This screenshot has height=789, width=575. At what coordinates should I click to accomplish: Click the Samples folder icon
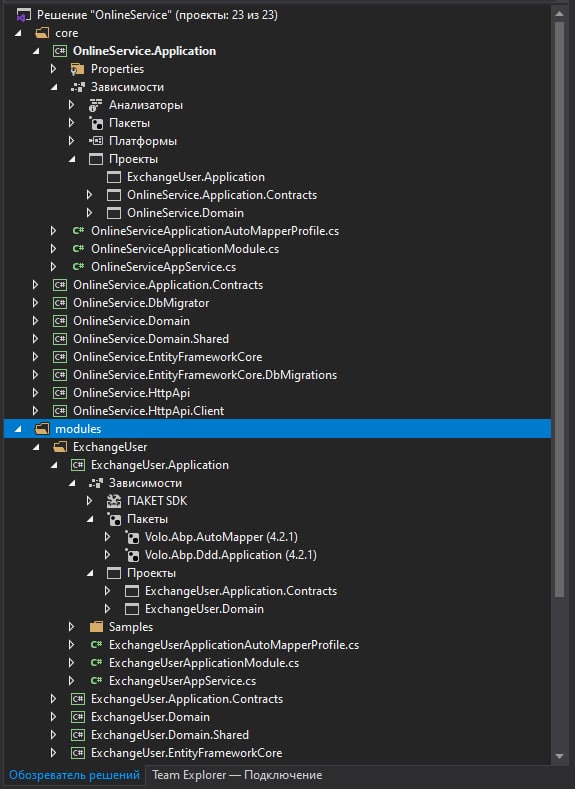[x=96, y=627]
